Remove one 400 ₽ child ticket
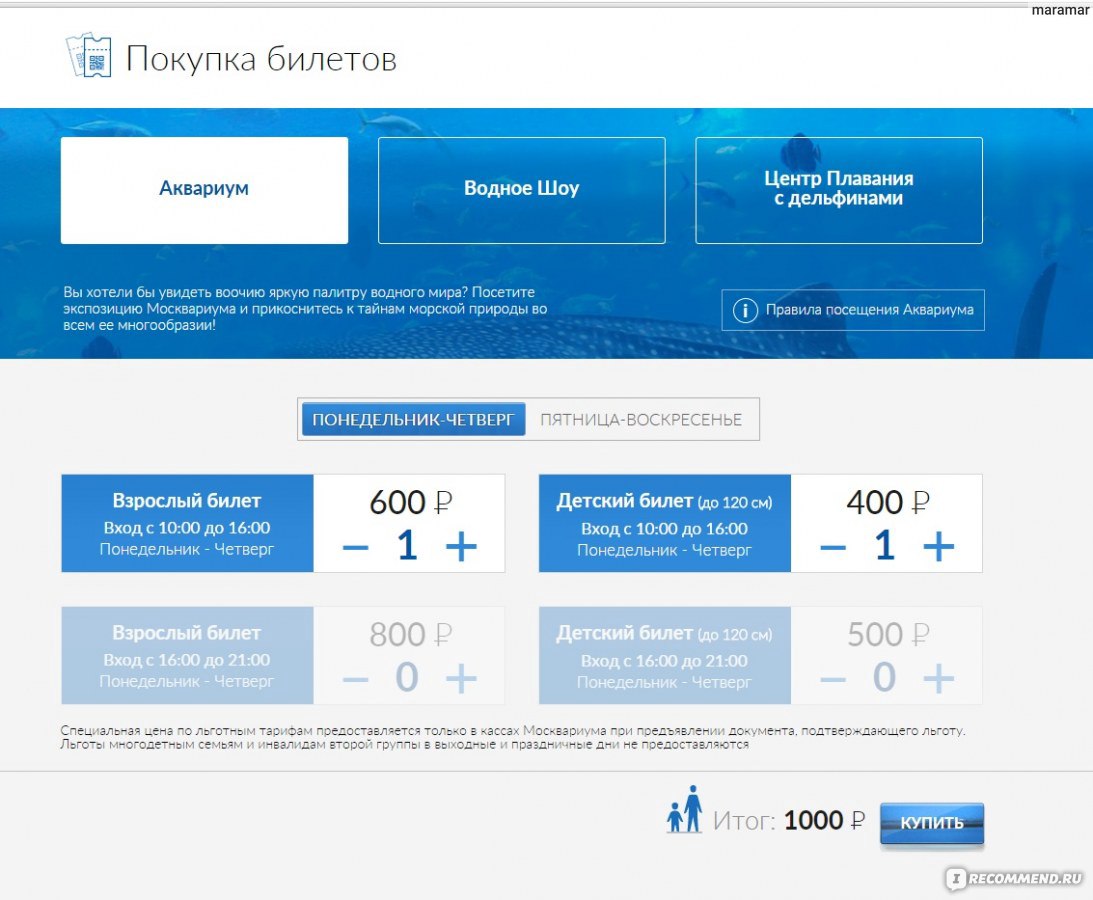 pyautogui.click(x=833, y=547)
